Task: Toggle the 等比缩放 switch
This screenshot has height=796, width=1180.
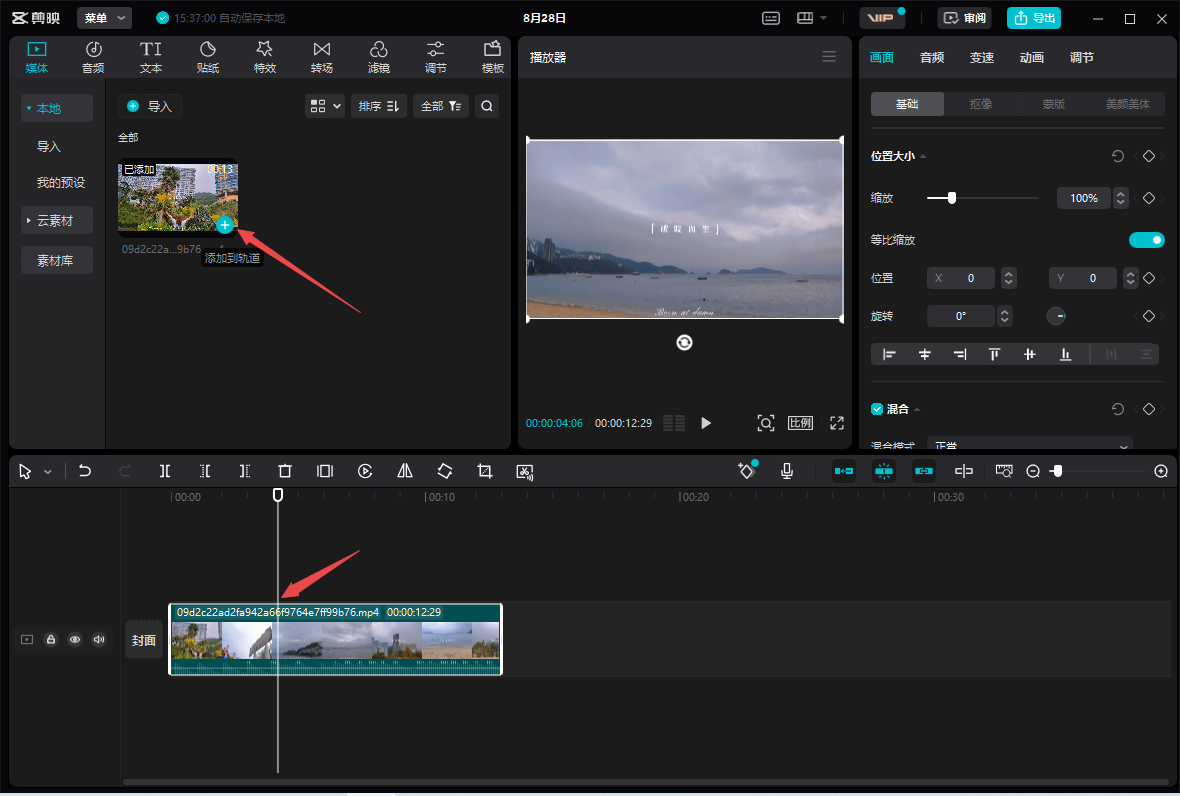Action: (x=1146, y=240)
